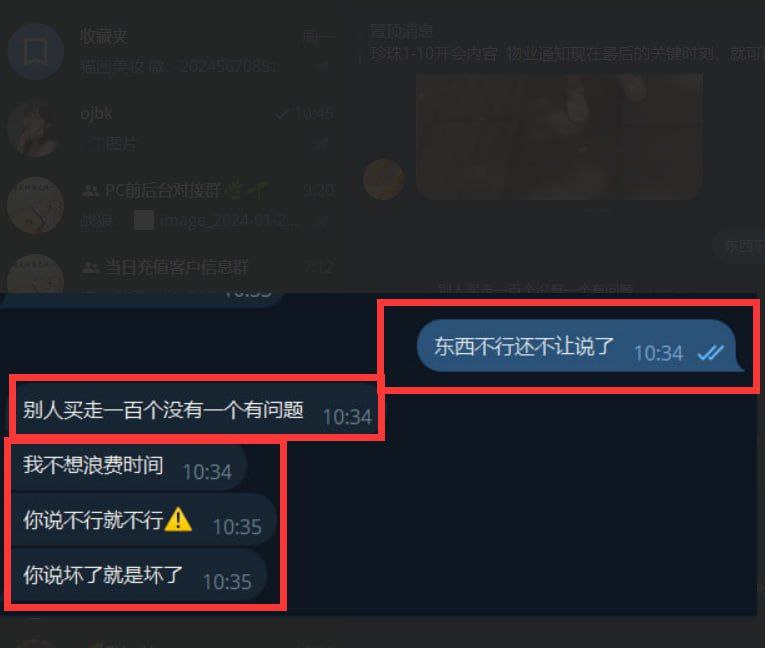Select the message 我不想浪费时间
This screenshot has height=648, width=765.
tap(129, 466)
